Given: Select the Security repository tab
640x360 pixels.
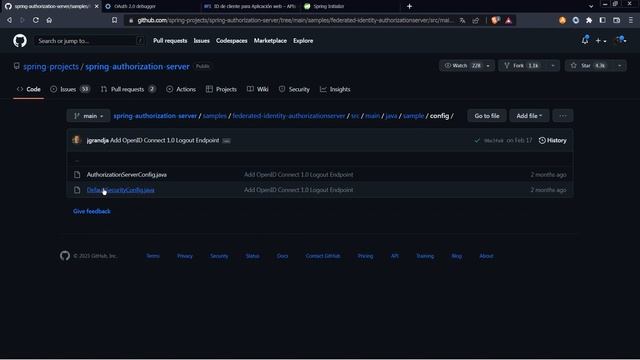Looking at the screenshot, I should 294,89.
